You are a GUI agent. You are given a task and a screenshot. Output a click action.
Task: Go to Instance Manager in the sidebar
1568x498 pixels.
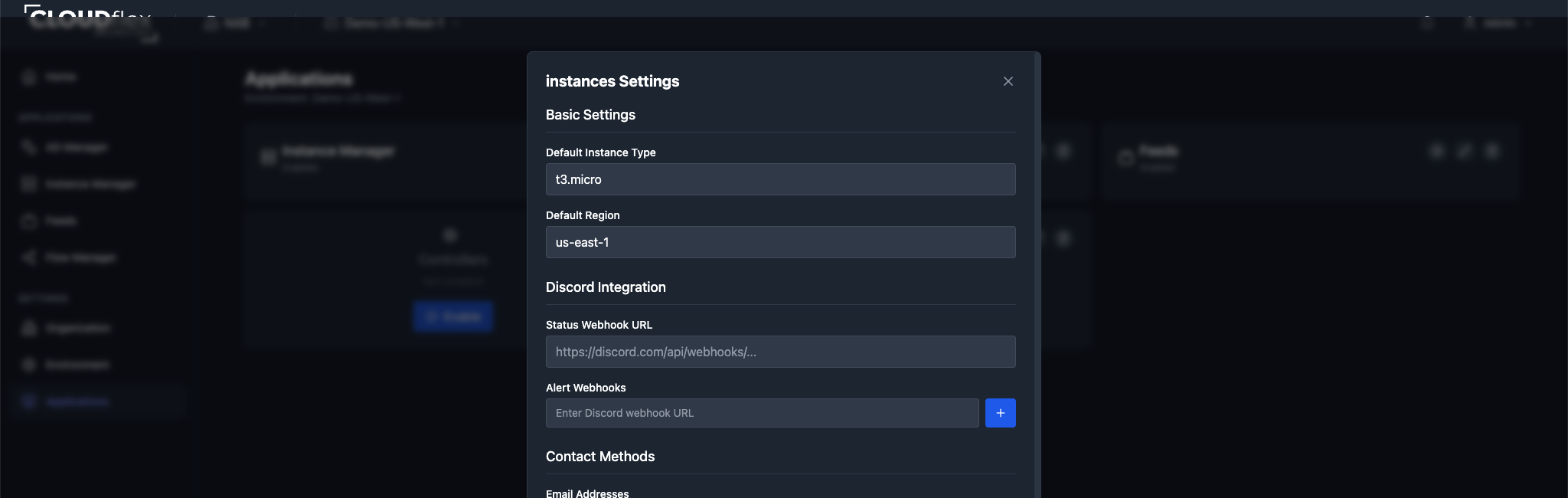(90, 184)
